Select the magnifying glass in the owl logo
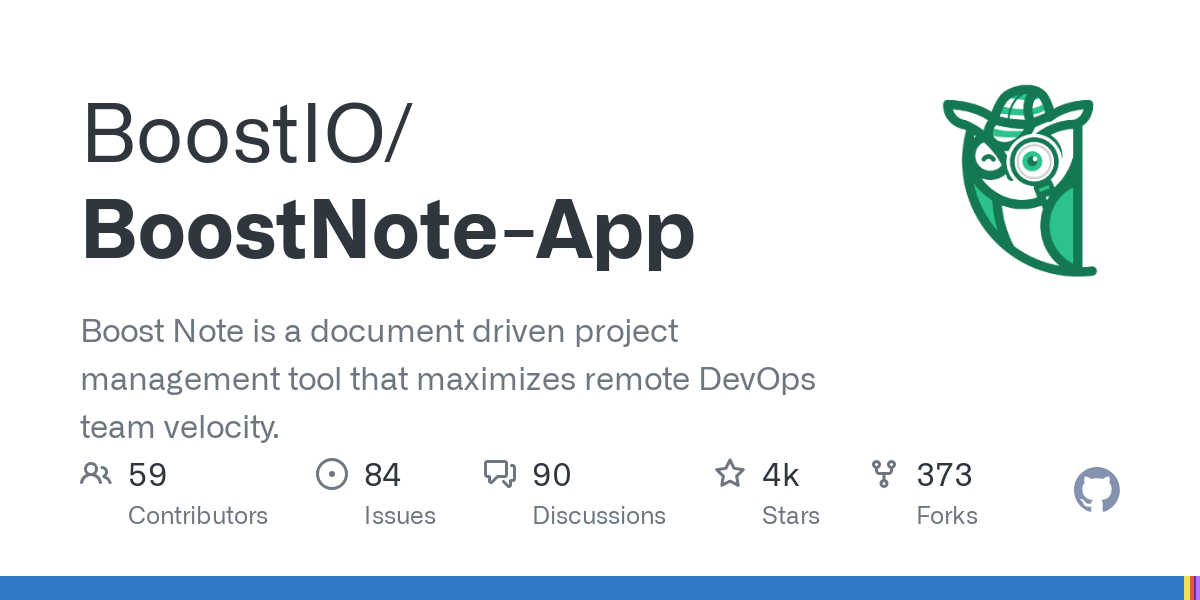This screenshot has height=600, width=1200. pyautogui.click(x=1030, y=160)
